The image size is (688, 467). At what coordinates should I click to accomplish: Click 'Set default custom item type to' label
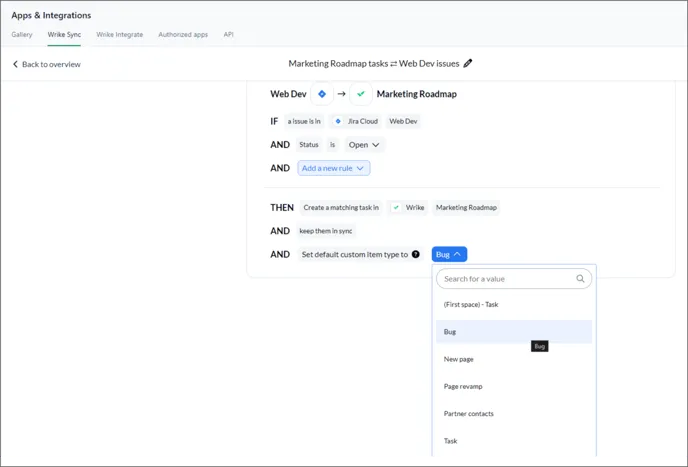click(x=355, y=255)
